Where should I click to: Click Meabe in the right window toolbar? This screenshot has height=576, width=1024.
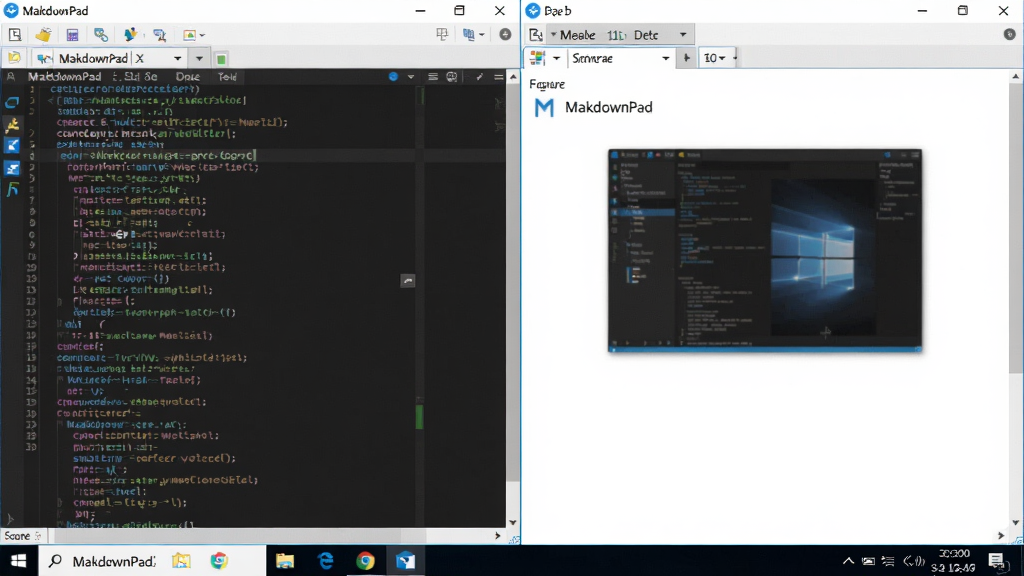click(x=577, y=35)
